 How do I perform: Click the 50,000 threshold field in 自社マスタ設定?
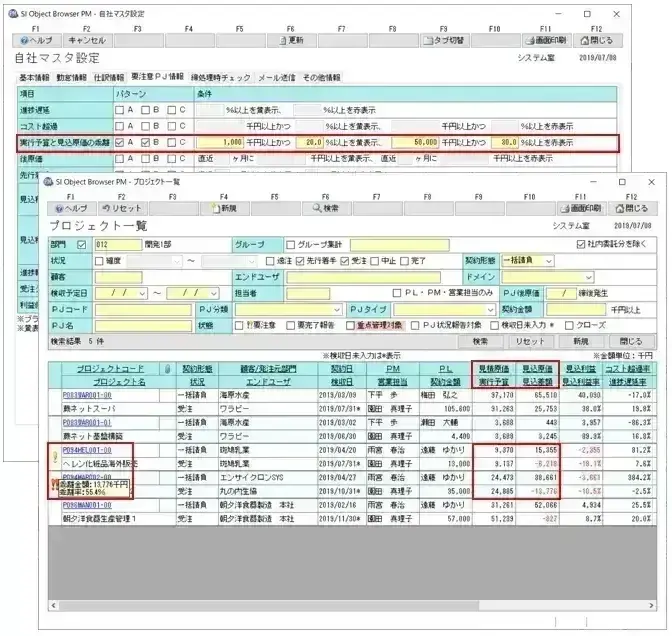click(x=415, y=143)
